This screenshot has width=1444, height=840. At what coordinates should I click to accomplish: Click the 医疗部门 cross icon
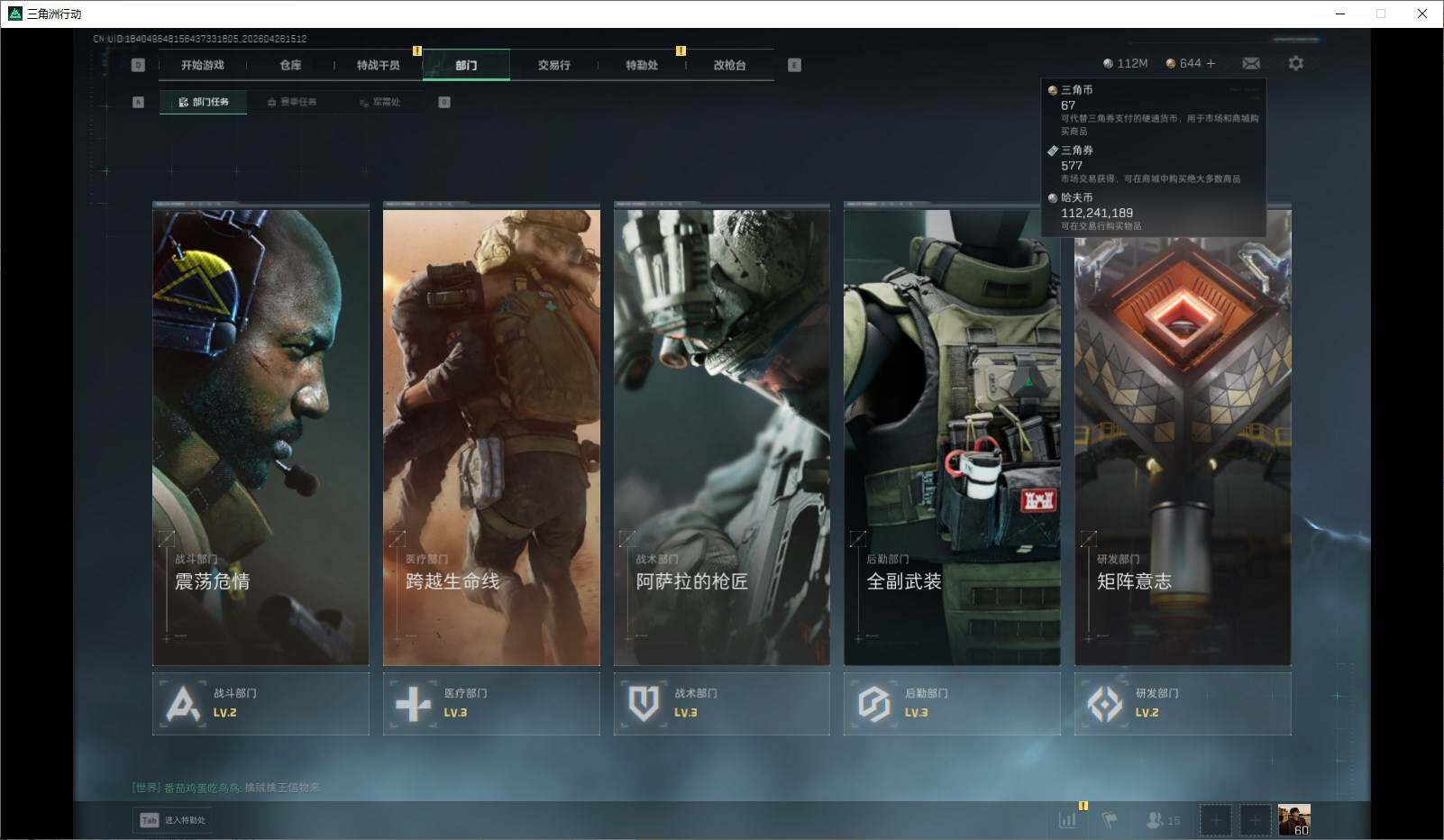tap(414, 704)
